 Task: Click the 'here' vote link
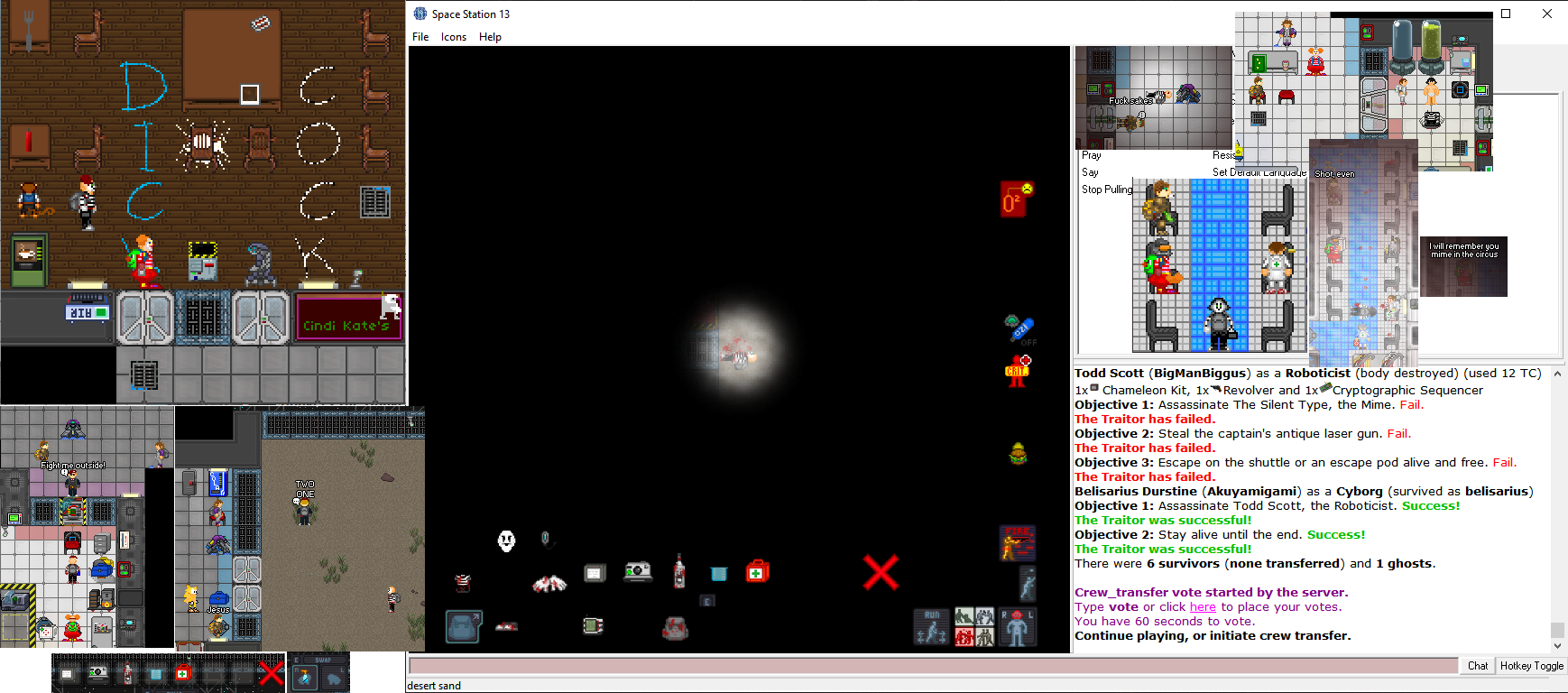(1203, 607)
